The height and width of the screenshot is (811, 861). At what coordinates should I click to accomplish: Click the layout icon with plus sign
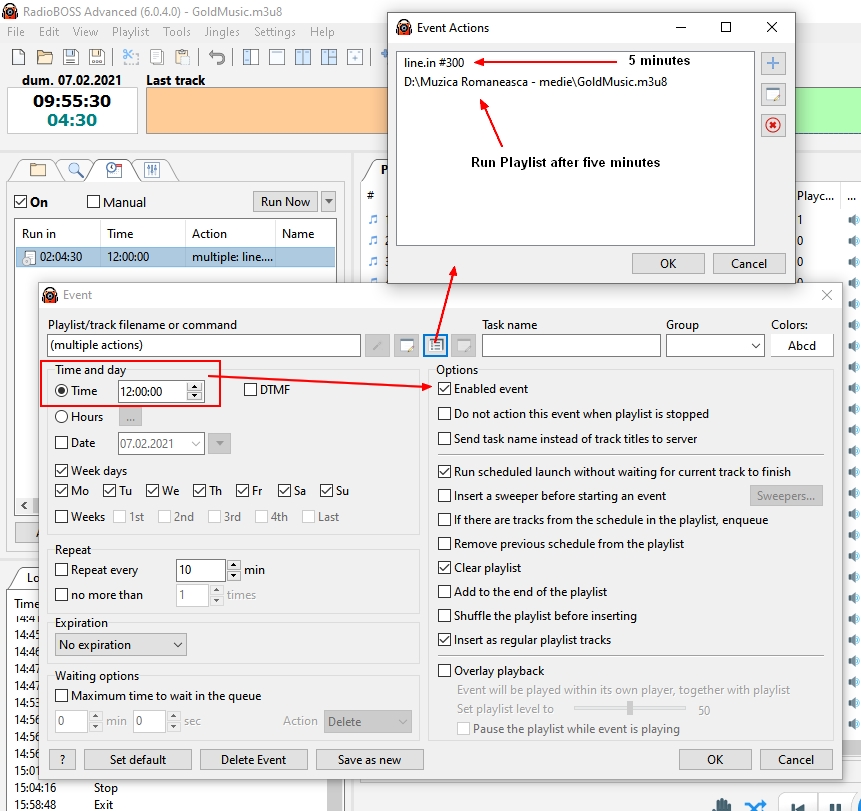pyautogui.click(x=355, y=57)
